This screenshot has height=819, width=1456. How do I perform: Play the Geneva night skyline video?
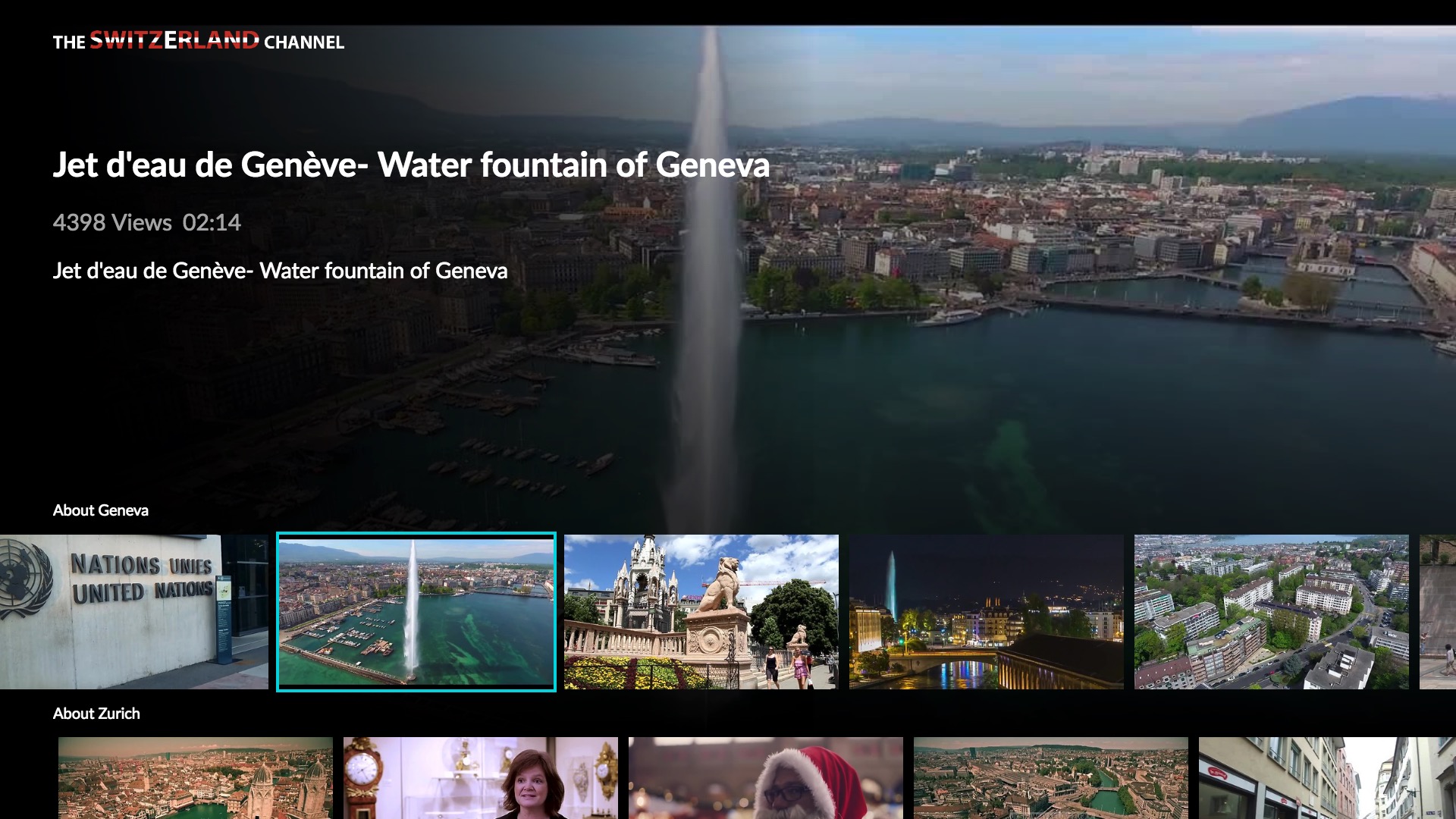click(x=986, y=611)
